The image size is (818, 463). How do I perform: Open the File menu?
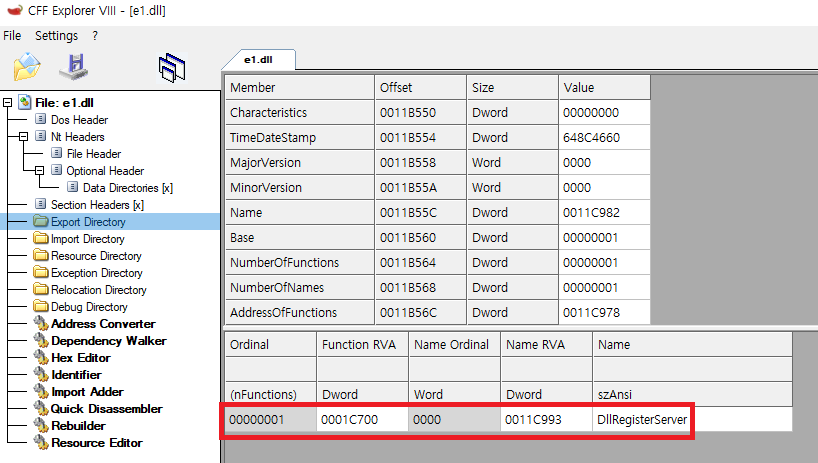(12, 35)
